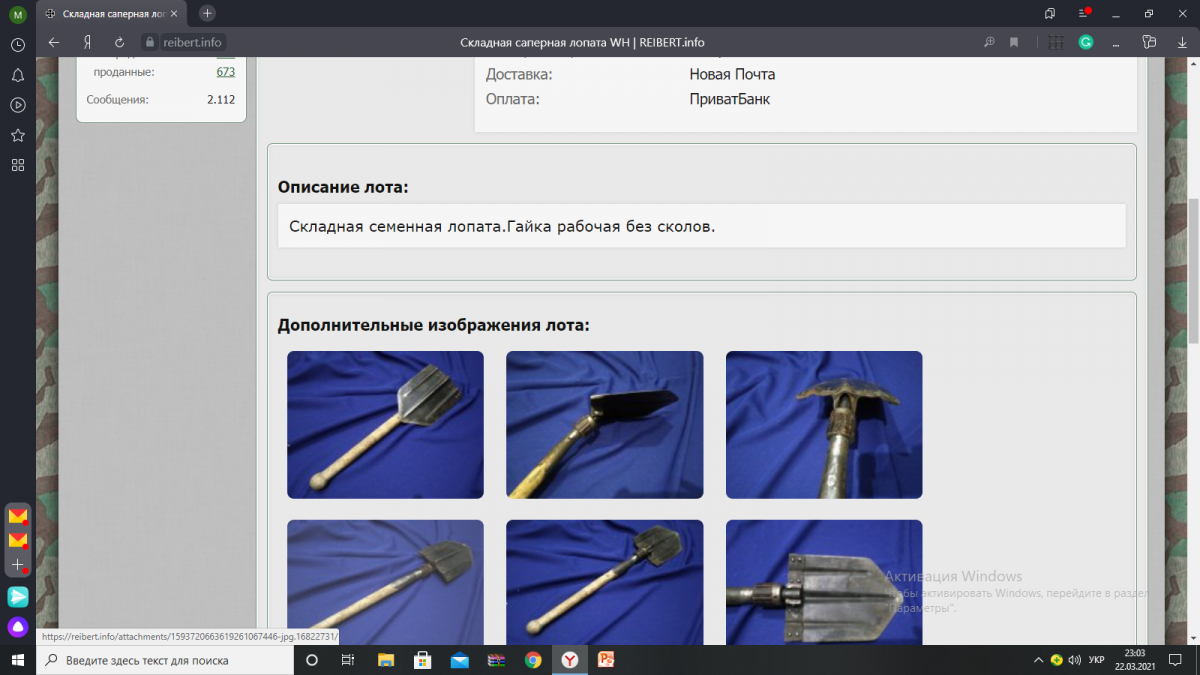Viewport: 1200px width, 675px height.
Task: Open a new tab with plus button
Action: [x=207, y=13]
